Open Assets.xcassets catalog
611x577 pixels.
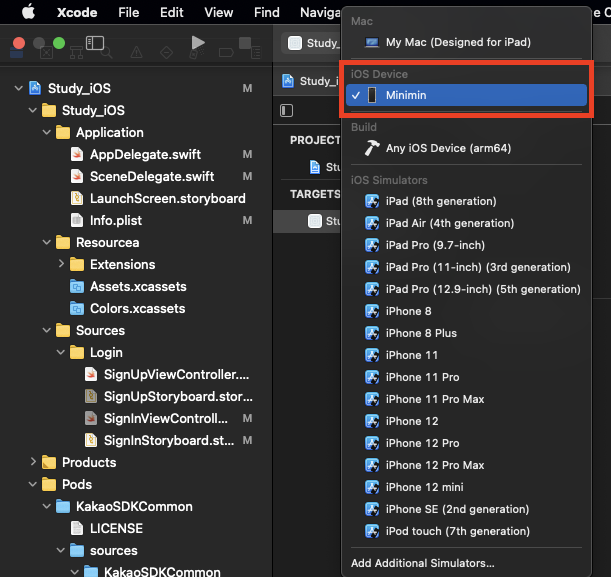pyautogui.click(x=138, y=286)
